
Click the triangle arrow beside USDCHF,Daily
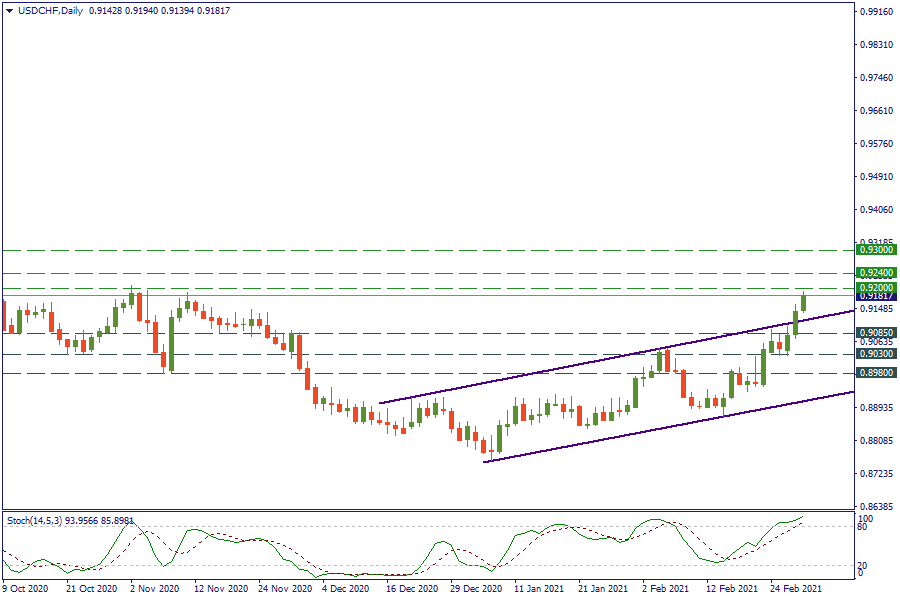tap(10, 10)
